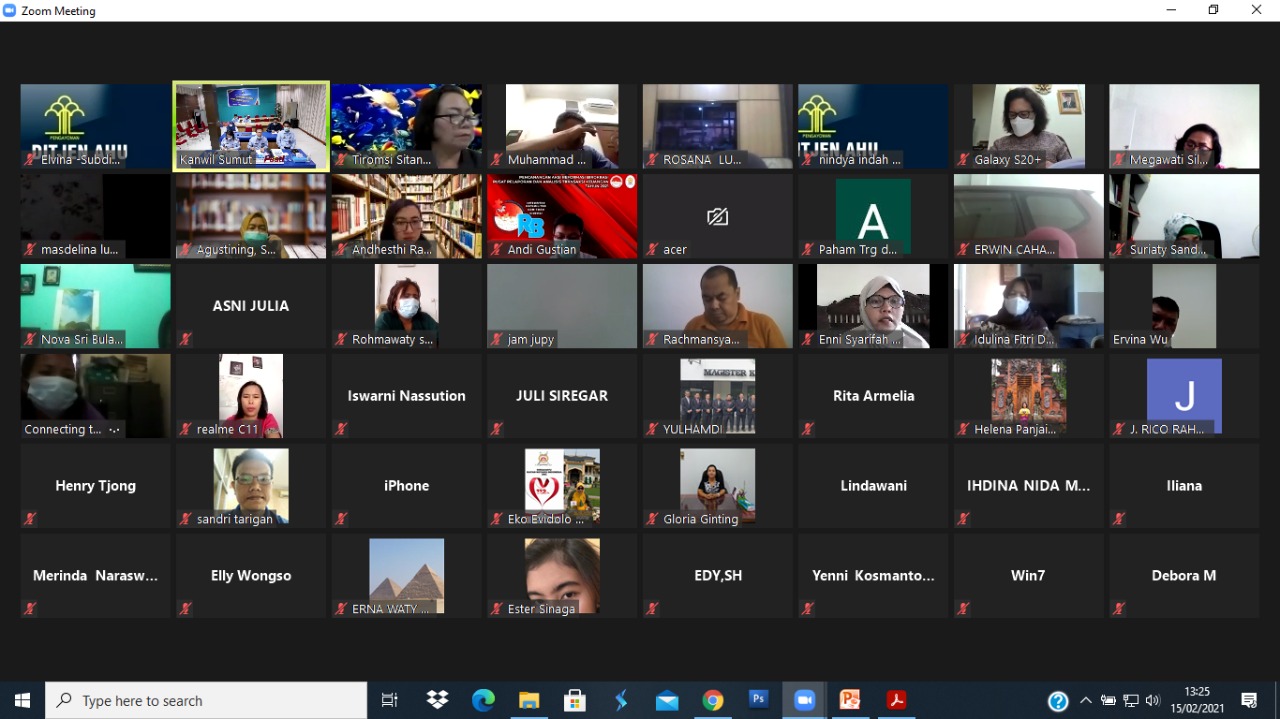Expand hidden system tray icons
The width and height of the screenshot is (1280, 719).
[x=1086, y=701]
